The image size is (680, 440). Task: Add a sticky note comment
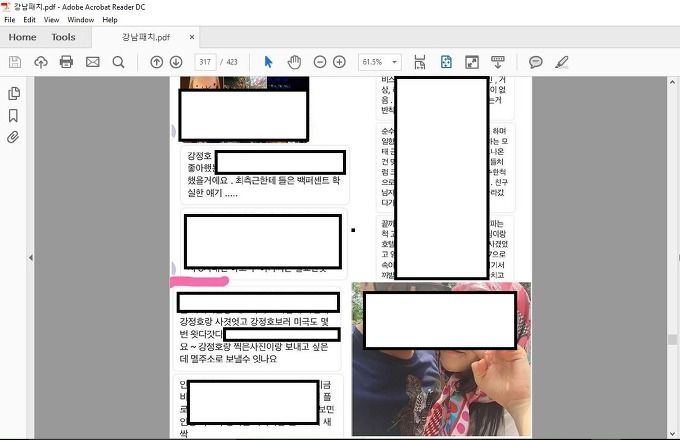536,62
